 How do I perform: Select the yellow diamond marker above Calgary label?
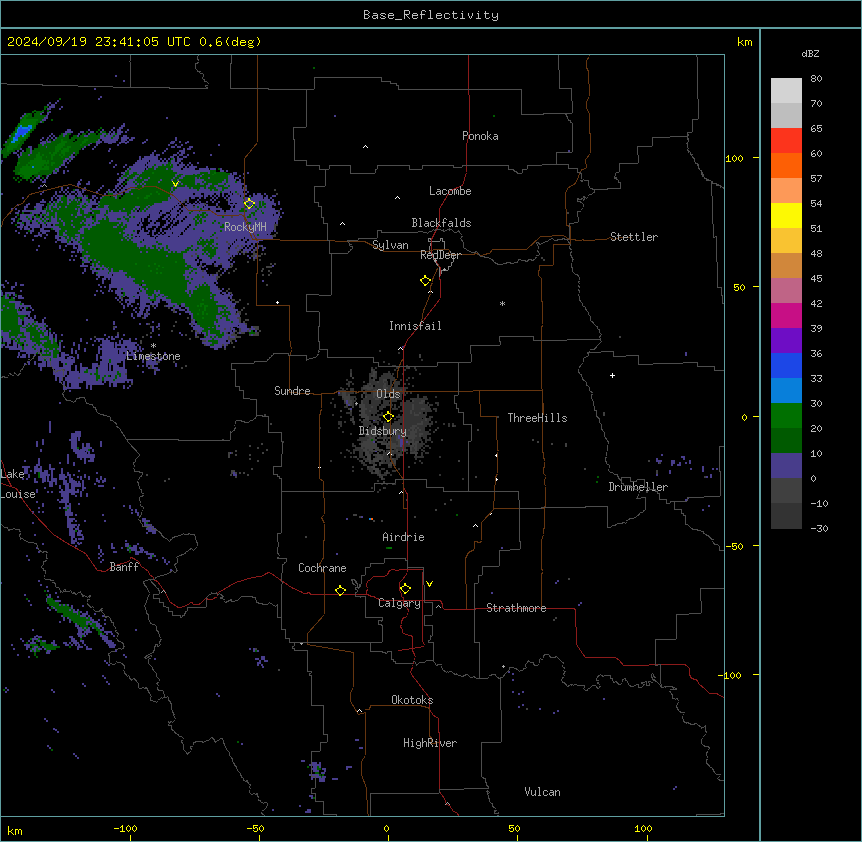click(x=405, y=588)
